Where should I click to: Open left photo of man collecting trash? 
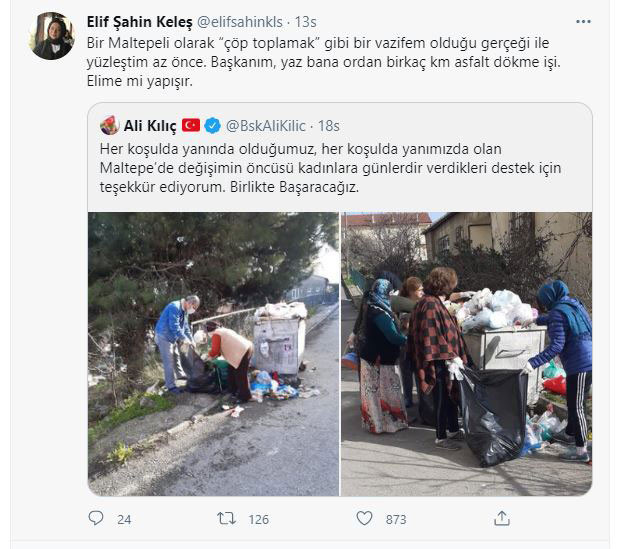(x=213, y=354)
